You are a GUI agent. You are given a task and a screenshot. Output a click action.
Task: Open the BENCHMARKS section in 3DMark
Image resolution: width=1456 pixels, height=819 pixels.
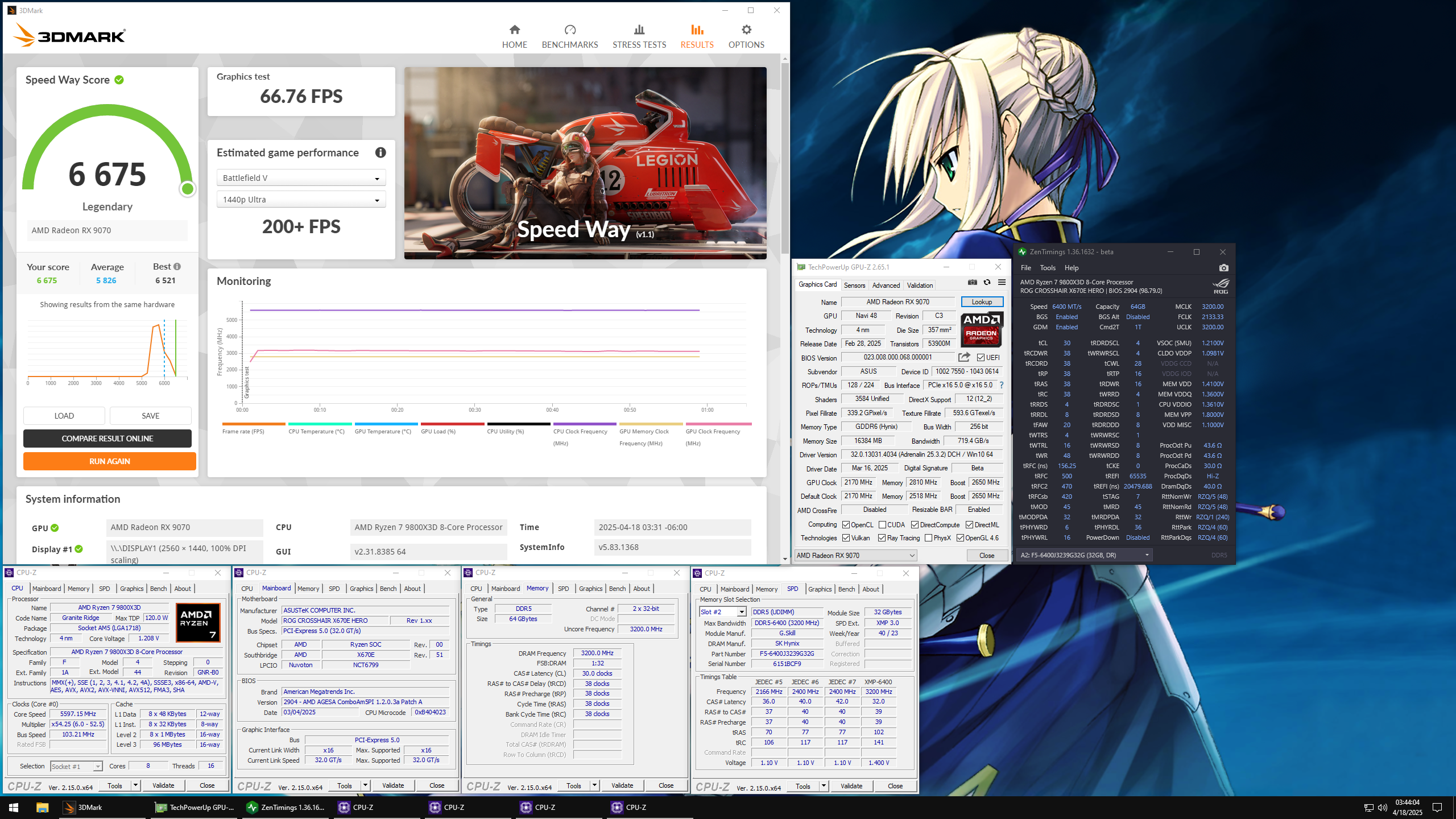pyautogui.click(x=569, y=37)
